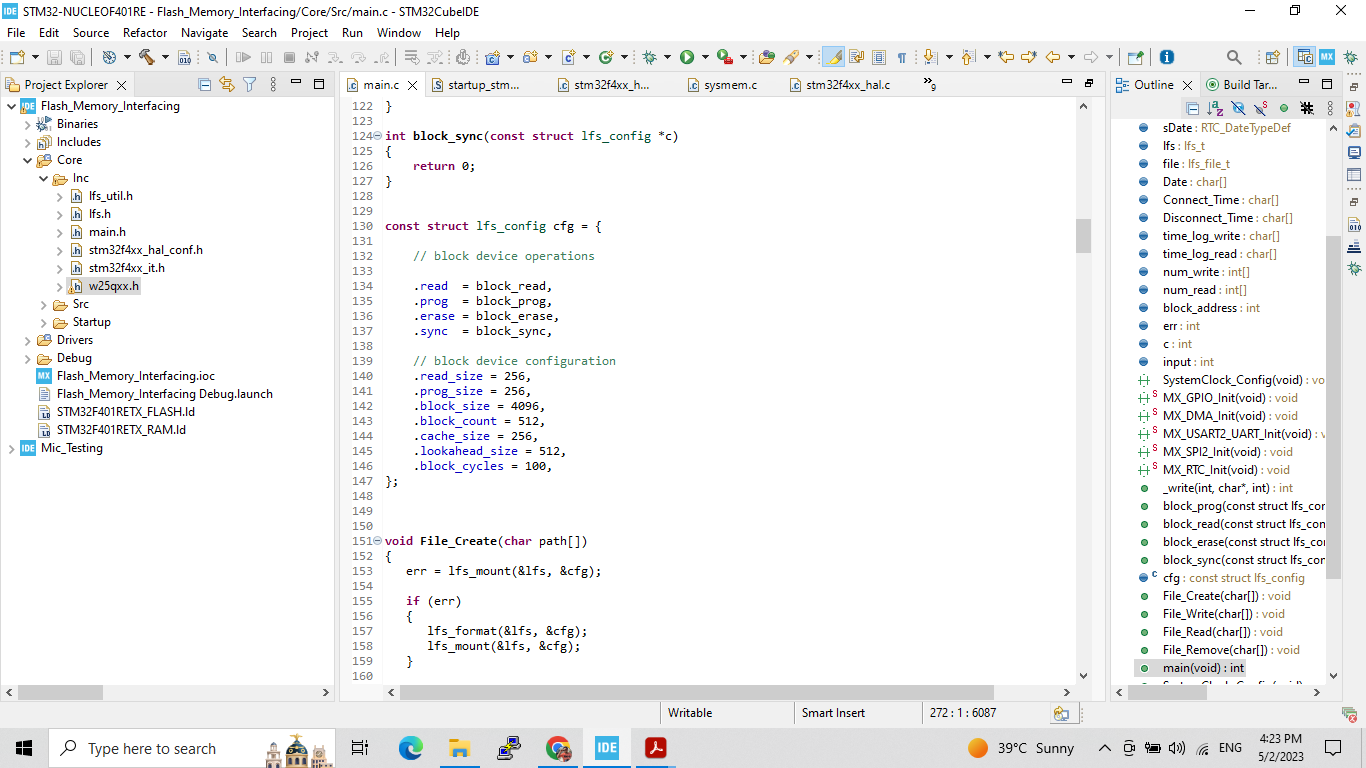Open Adobe Acrobat from the taskbar
Viewport: 1366px width, 768px height.
654,748
